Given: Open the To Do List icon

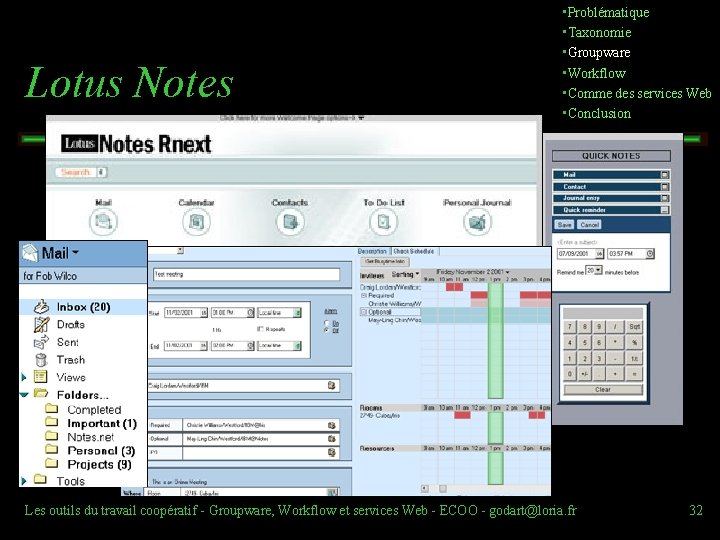Looking at the screenshot, I should 383,222.
